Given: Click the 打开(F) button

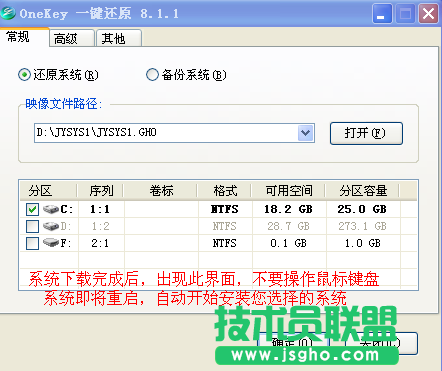Looking at the screenshot, I should (366, 133).
